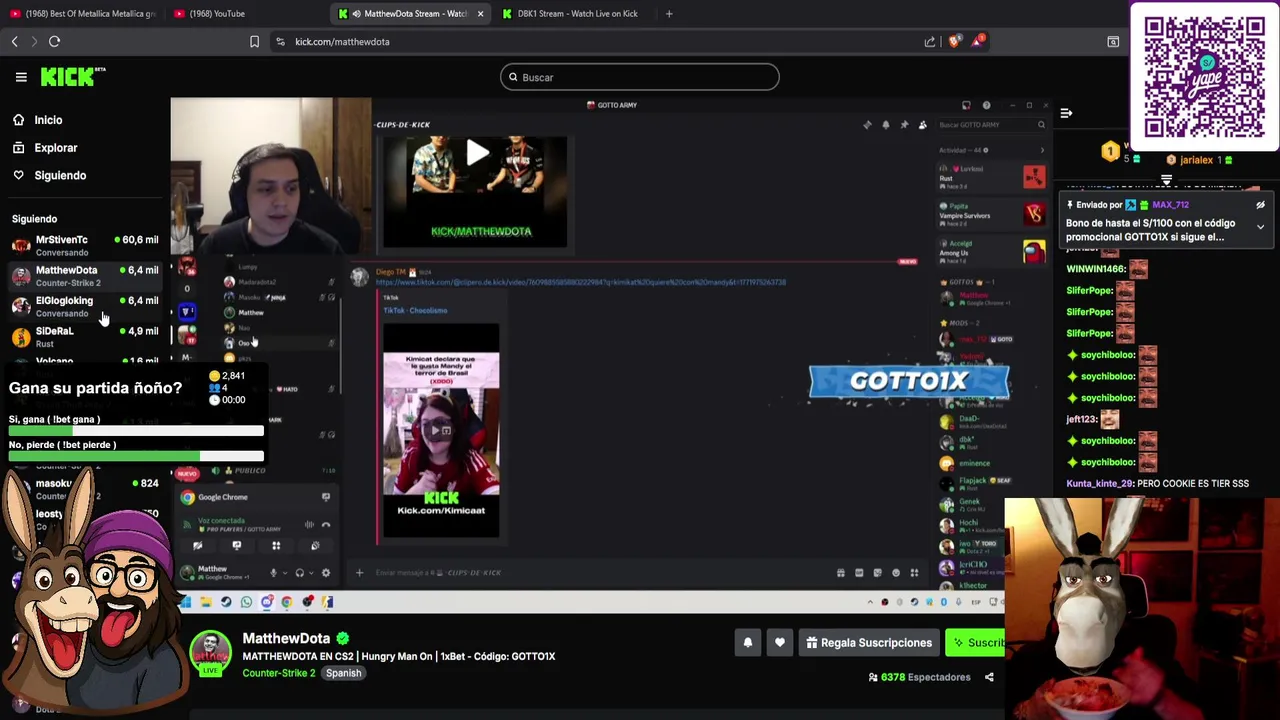1280x720 pixels.
Task: Go to Inicio in sidebar
Action: coord(48,120)
